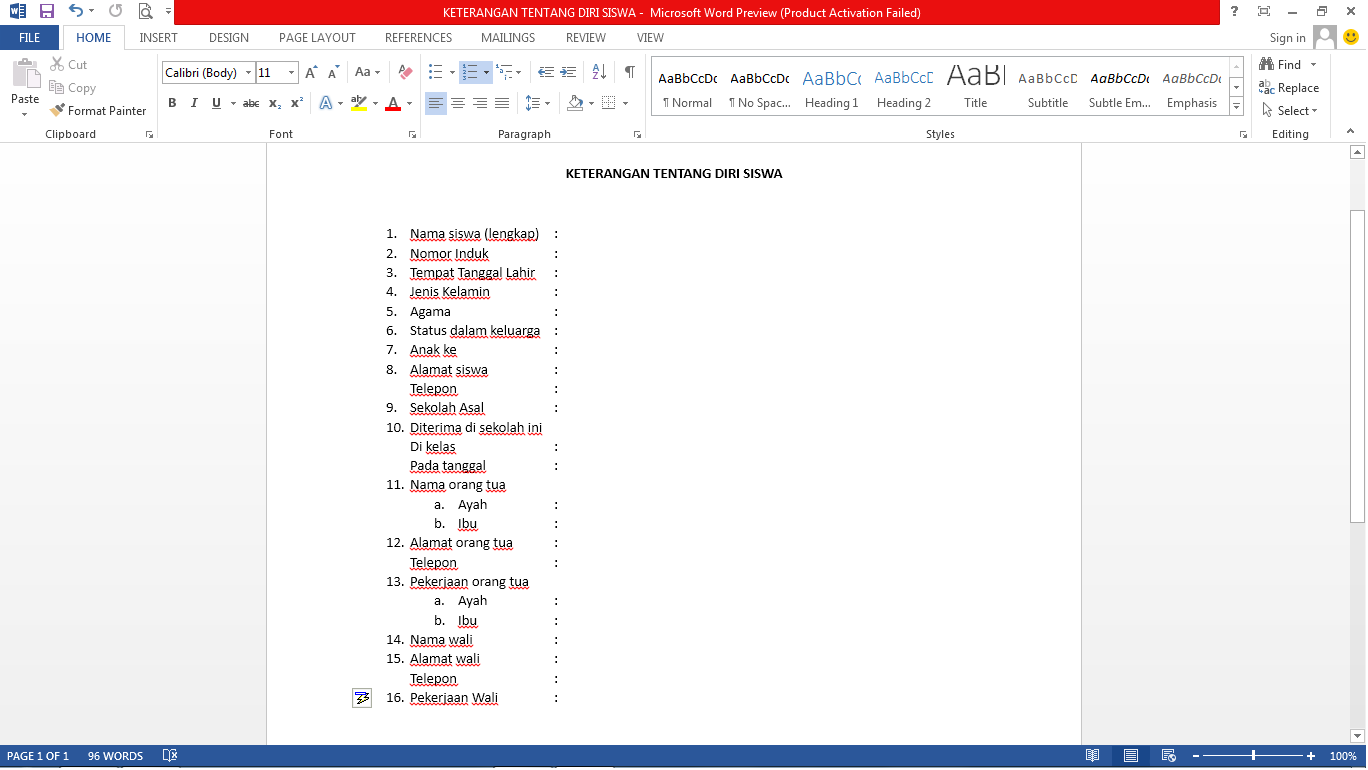Viewport: 1368px width, 770px height.
Task: Click the Repeat typing icon in title bar
Action: coord(115,12)
